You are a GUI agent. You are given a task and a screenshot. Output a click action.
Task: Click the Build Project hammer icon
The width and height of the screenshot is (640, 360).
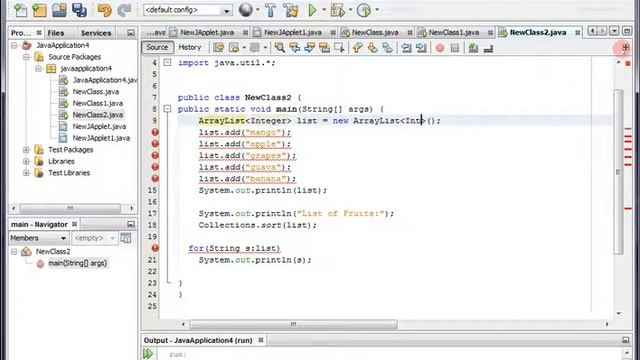(271, 10)
